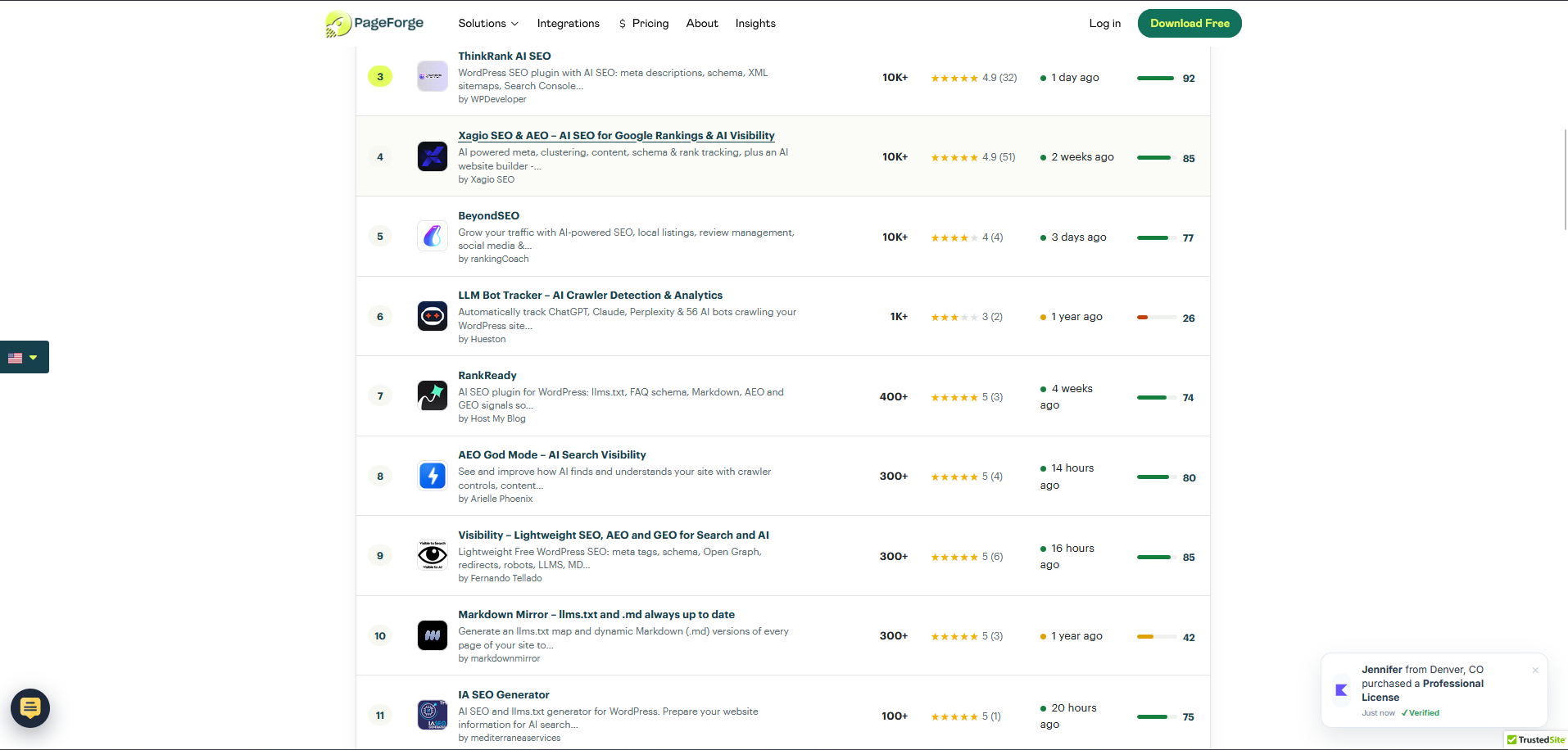Open the BeyondSEO title link
The width and height of the screenshot is (1568, 750).
tap(489, 216)
